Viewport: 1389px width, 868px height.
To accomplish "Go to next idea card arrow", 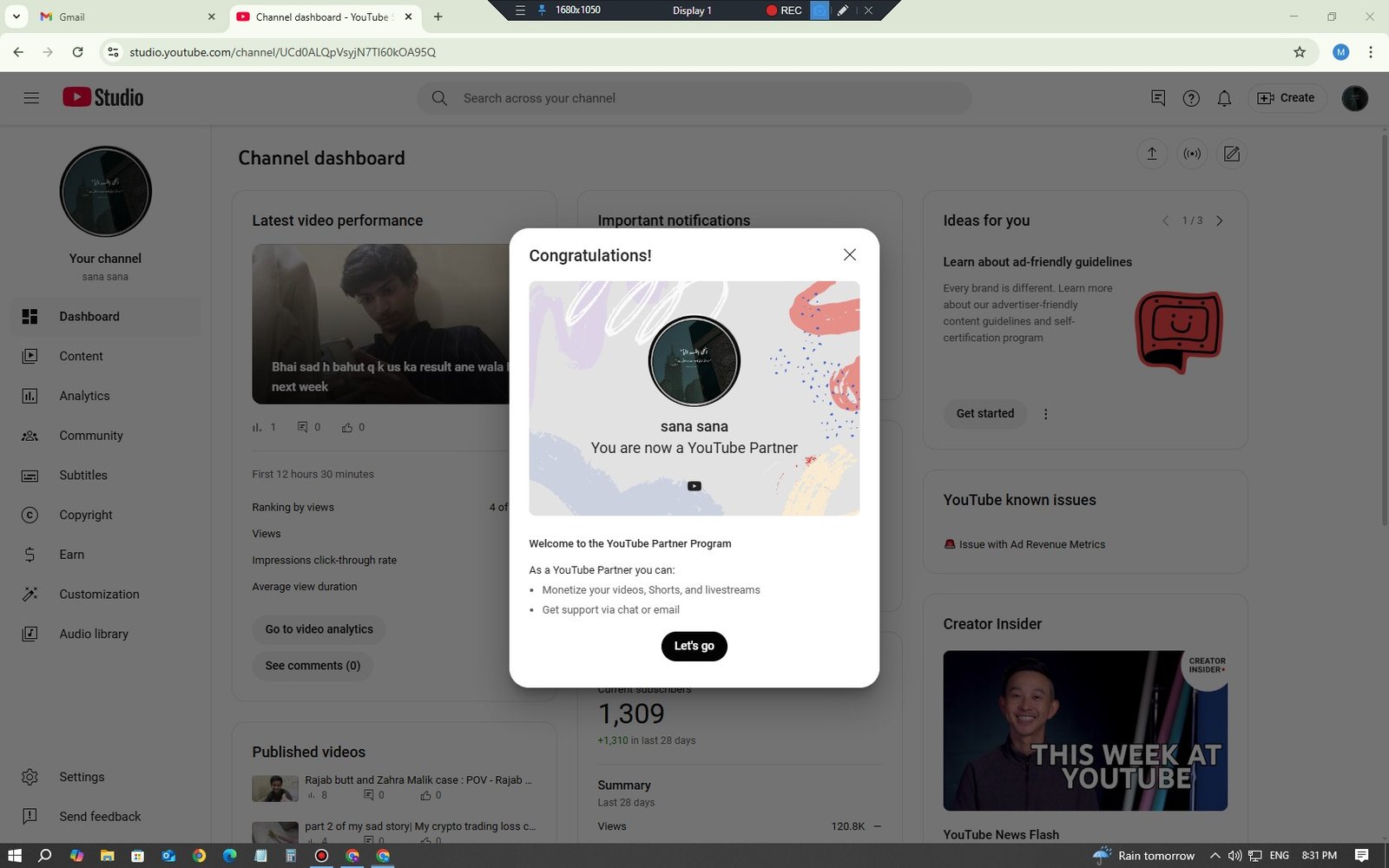I will pos(1220,220).
